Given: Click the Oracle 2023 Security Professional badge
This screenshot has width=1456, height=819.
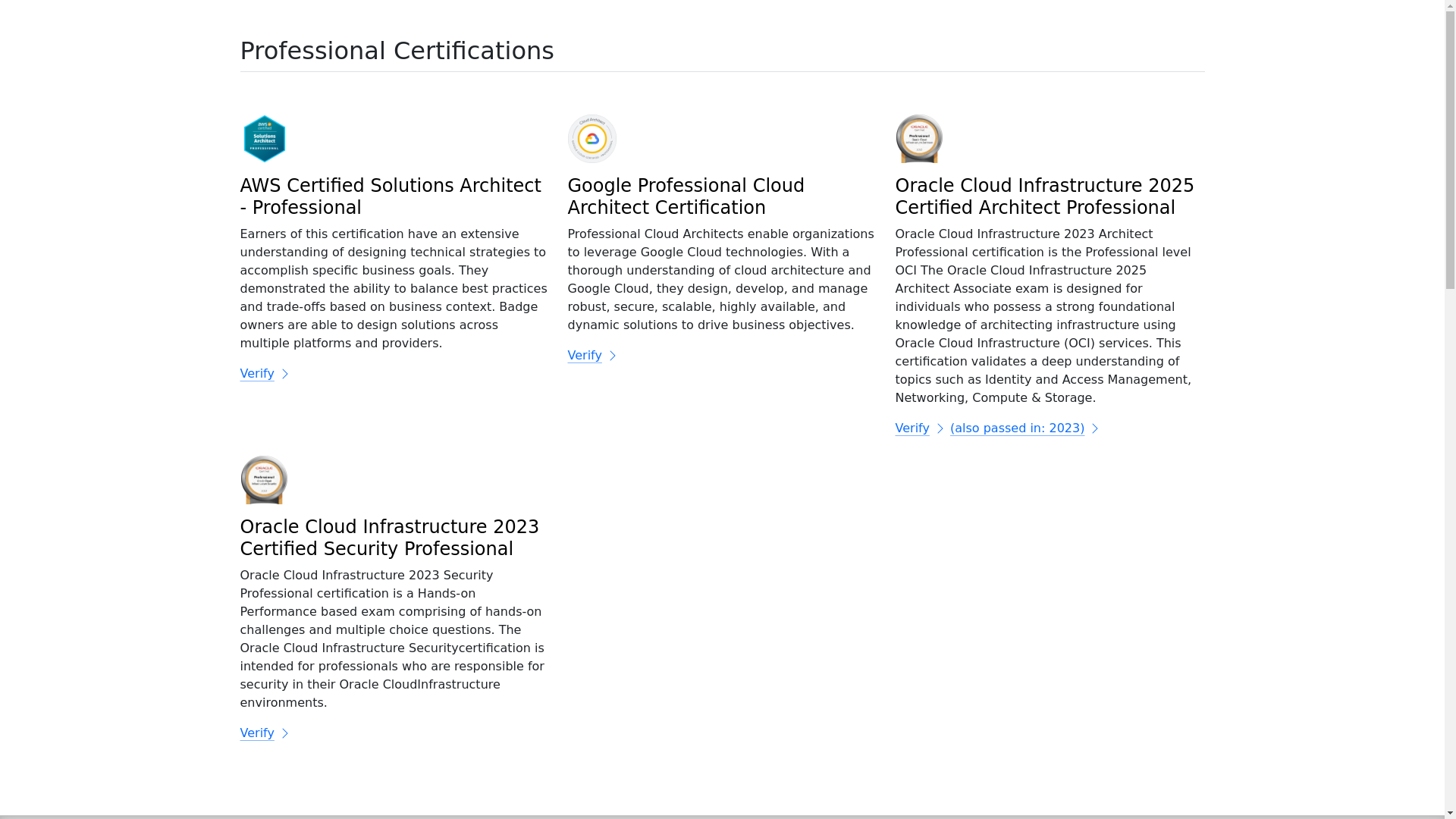Looking at the screenshot, I should tap(264, 480).
